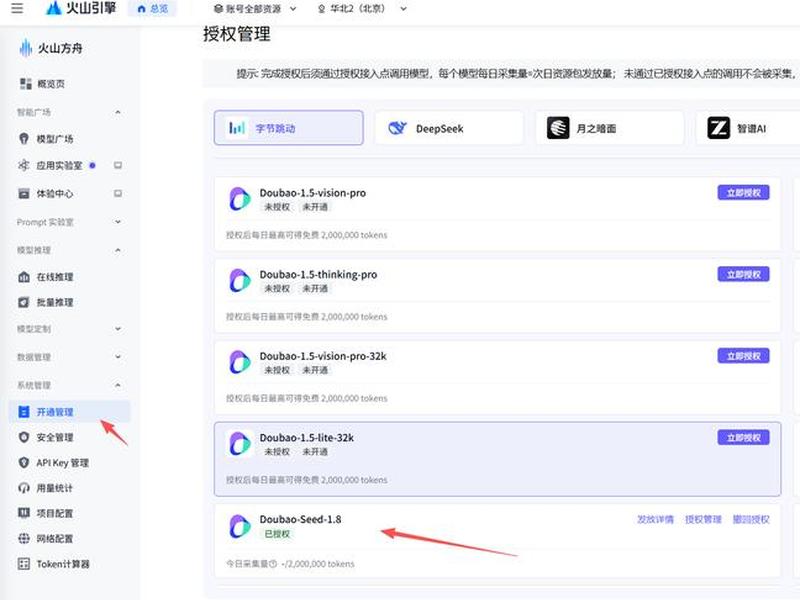The width and height of the screenshot is (800, 600).
Task: Open the hamburger menu at top left
Action: 17,8
